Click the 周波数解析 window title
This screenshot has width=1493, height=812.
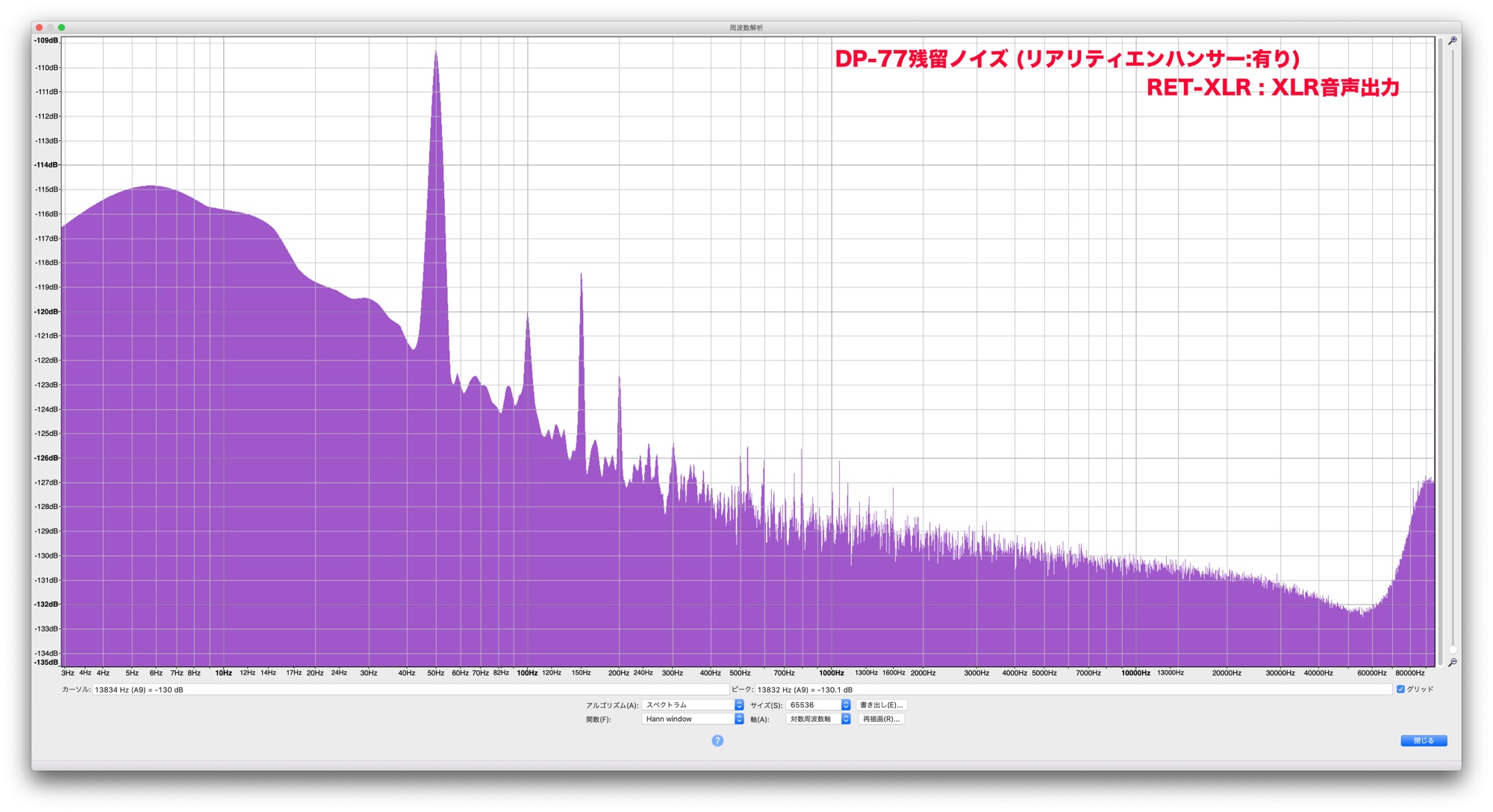[x=746, y=28]
